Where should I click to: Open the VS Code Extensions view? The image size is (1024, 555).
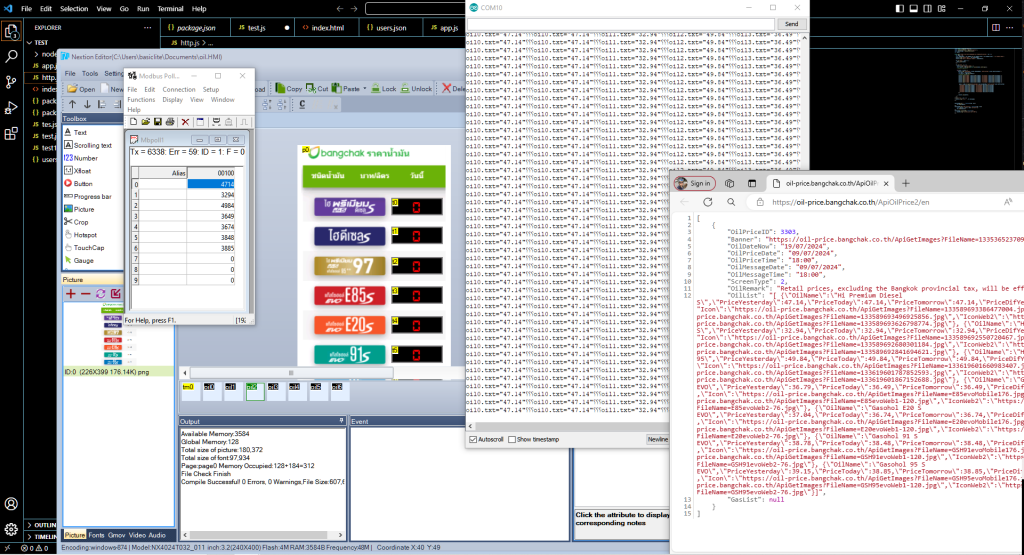pyautogui.click(x=11, y=134)
